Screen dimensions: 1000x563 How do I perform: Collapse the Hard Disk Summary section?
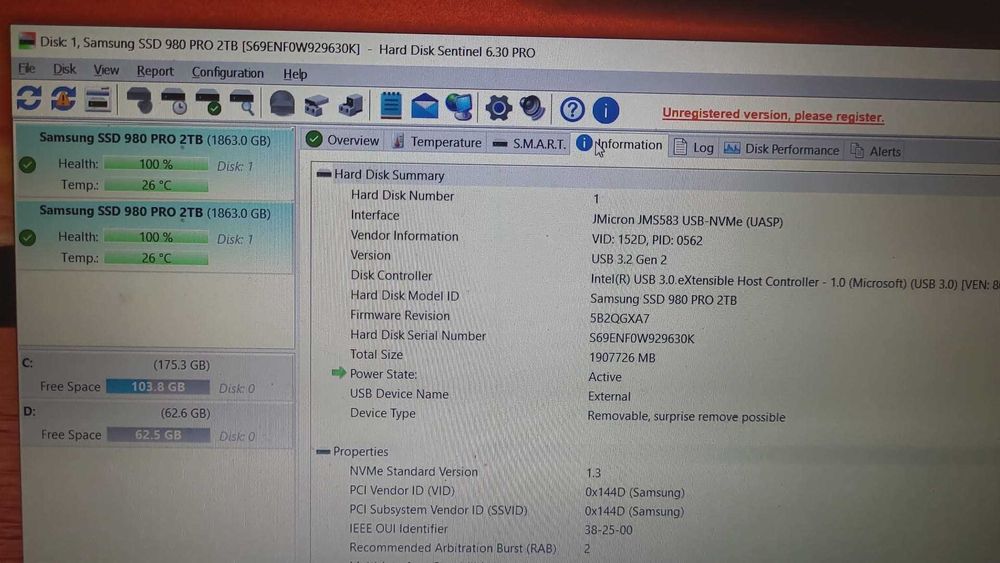pos(324,173)
